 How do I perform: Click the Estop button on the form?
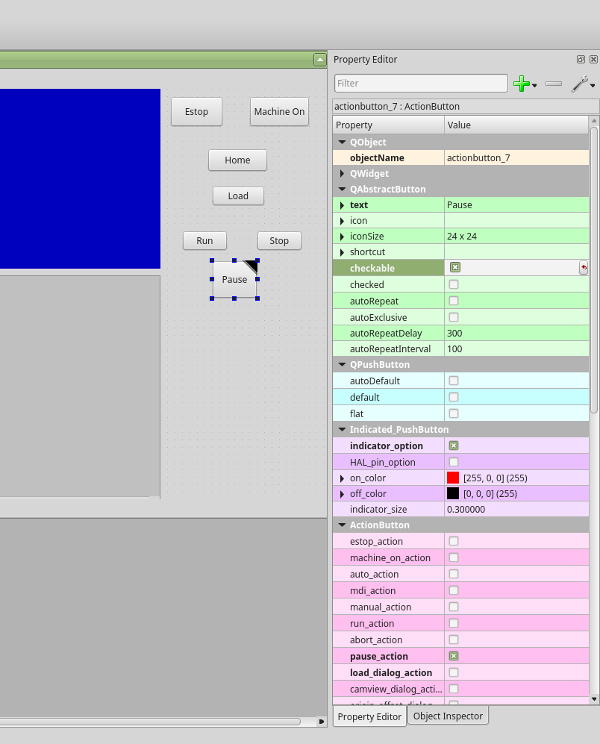point(197,112)
